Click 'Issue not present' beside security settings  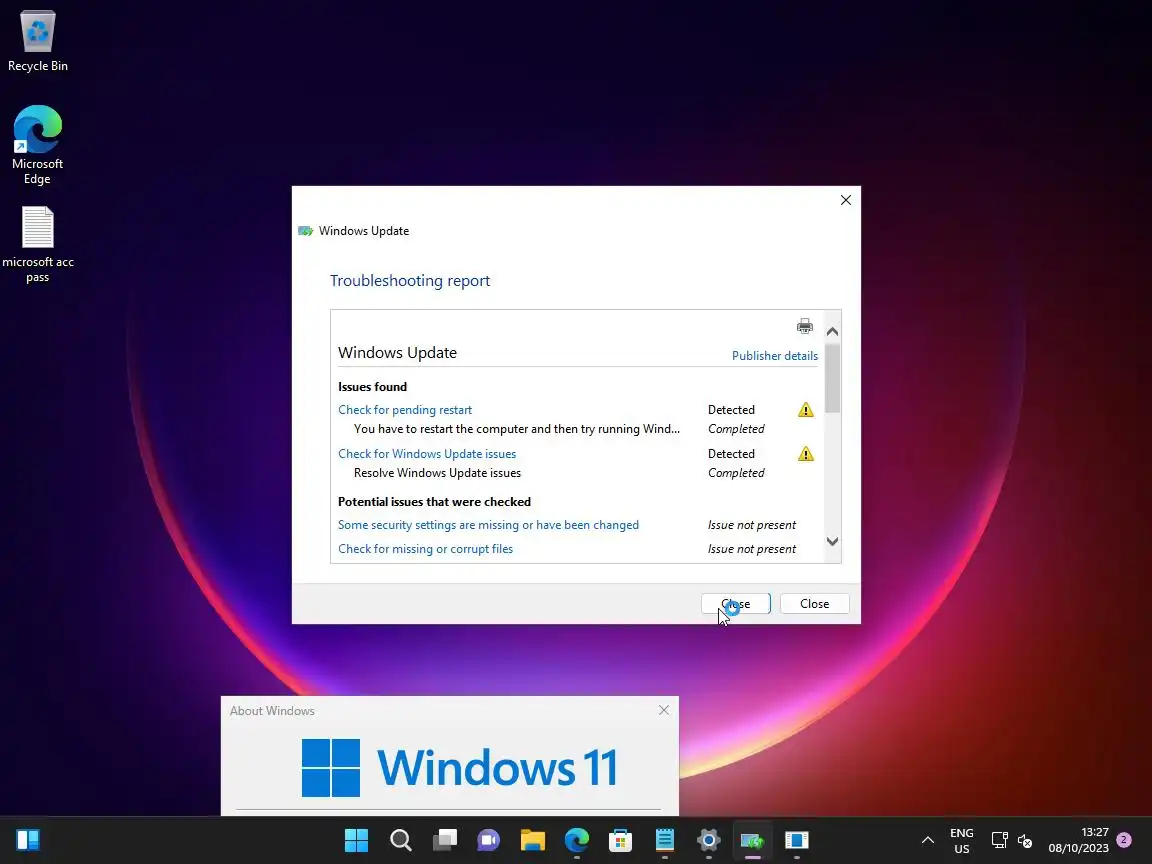[x=752, y=525]
